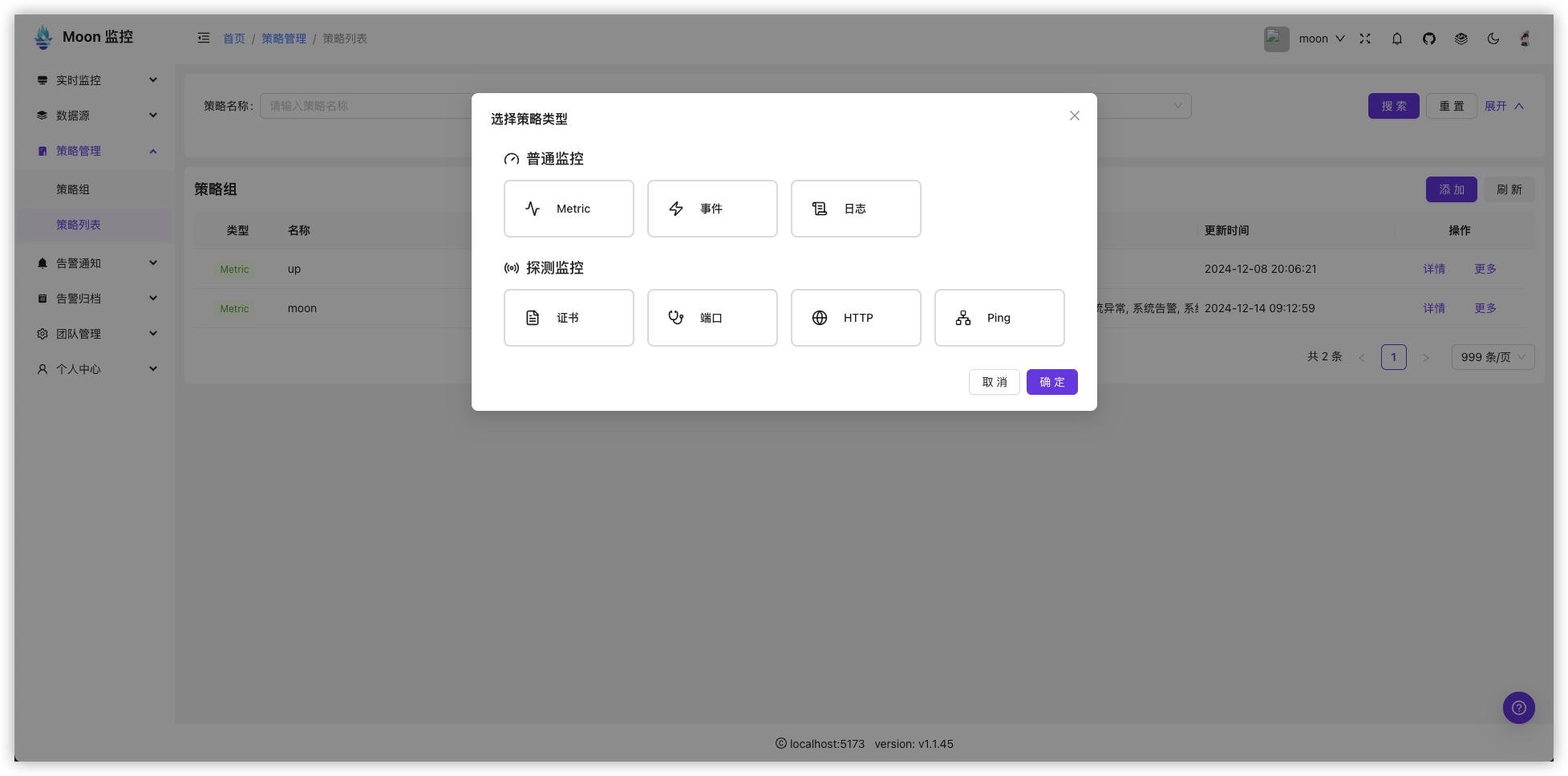Click the dropdown select behind the dialog
Viewport: 1568px width, 776px height.
point(1144,106)
